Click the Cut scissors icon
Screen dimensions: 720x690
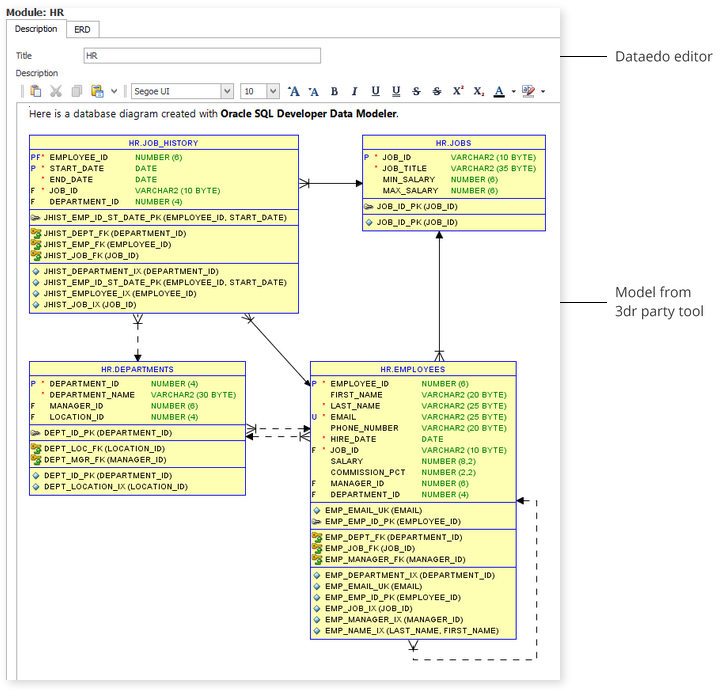click(56, 91)
